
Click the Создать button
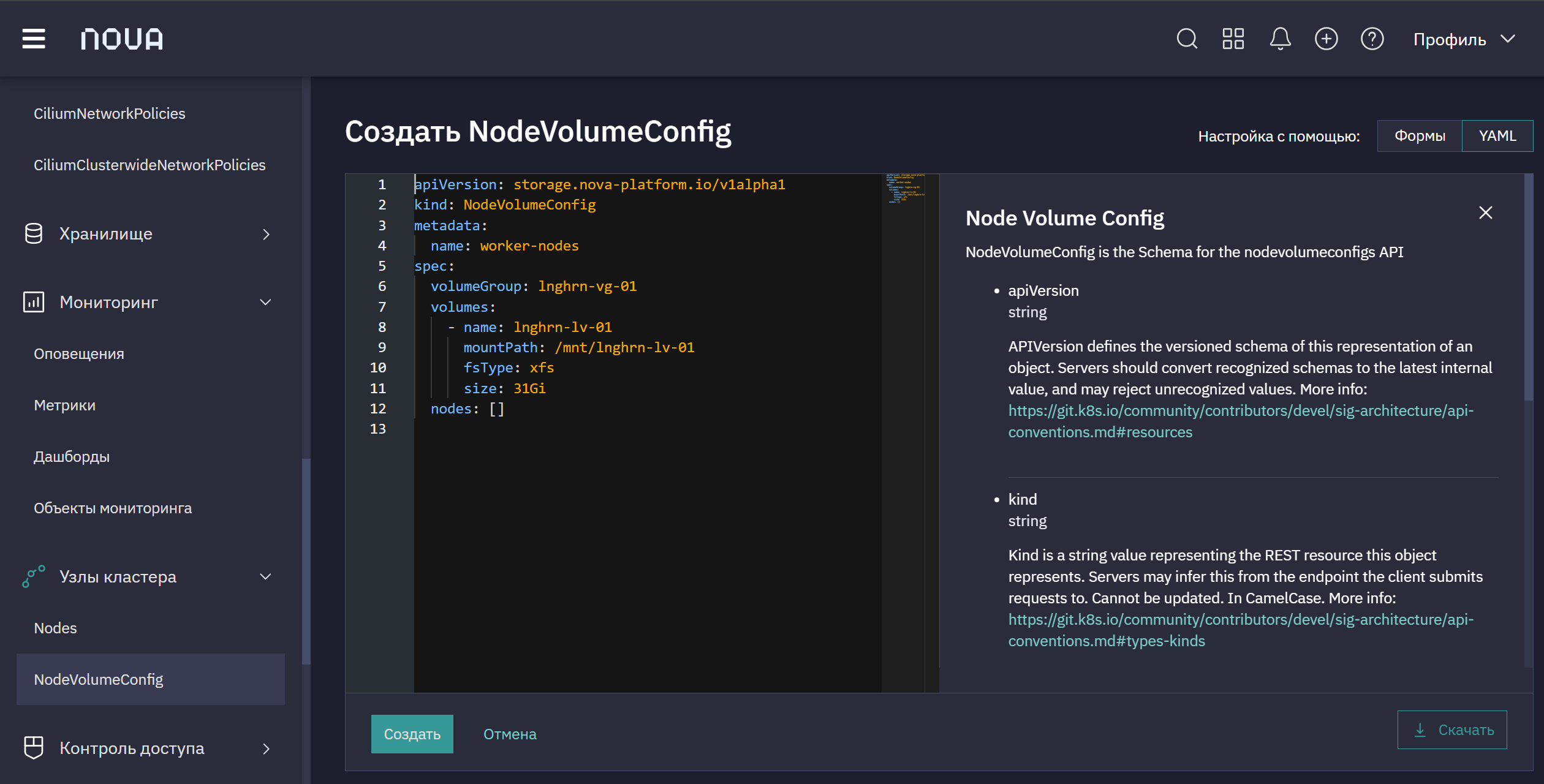tap(412, 734)
